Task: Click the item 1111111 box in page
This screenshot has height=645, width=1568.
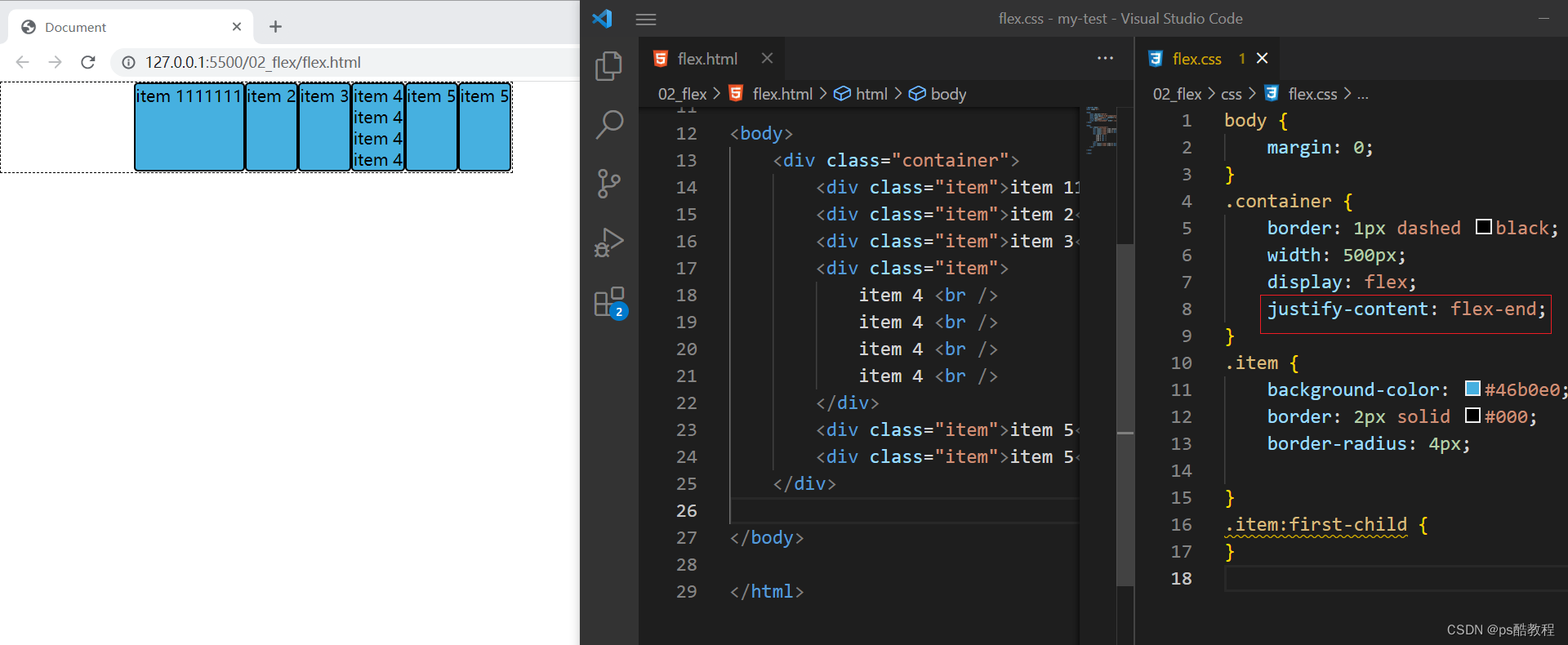Action: (x=189, y=127)
